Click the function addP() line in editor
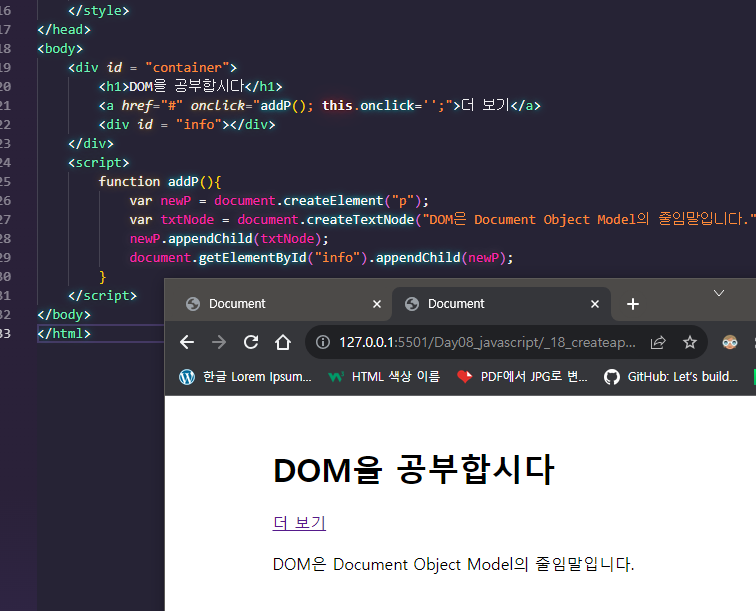This screenshot has height=611, width=756. tap(160, 182)
